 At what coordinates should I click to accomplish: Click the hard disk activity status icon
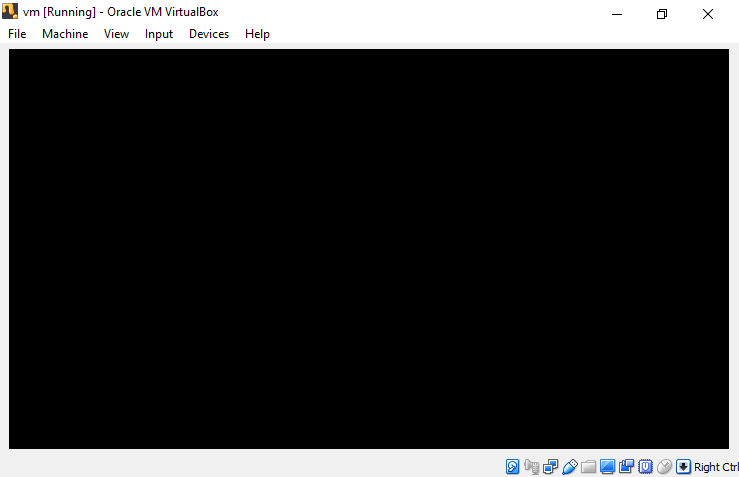click(512, 467)
